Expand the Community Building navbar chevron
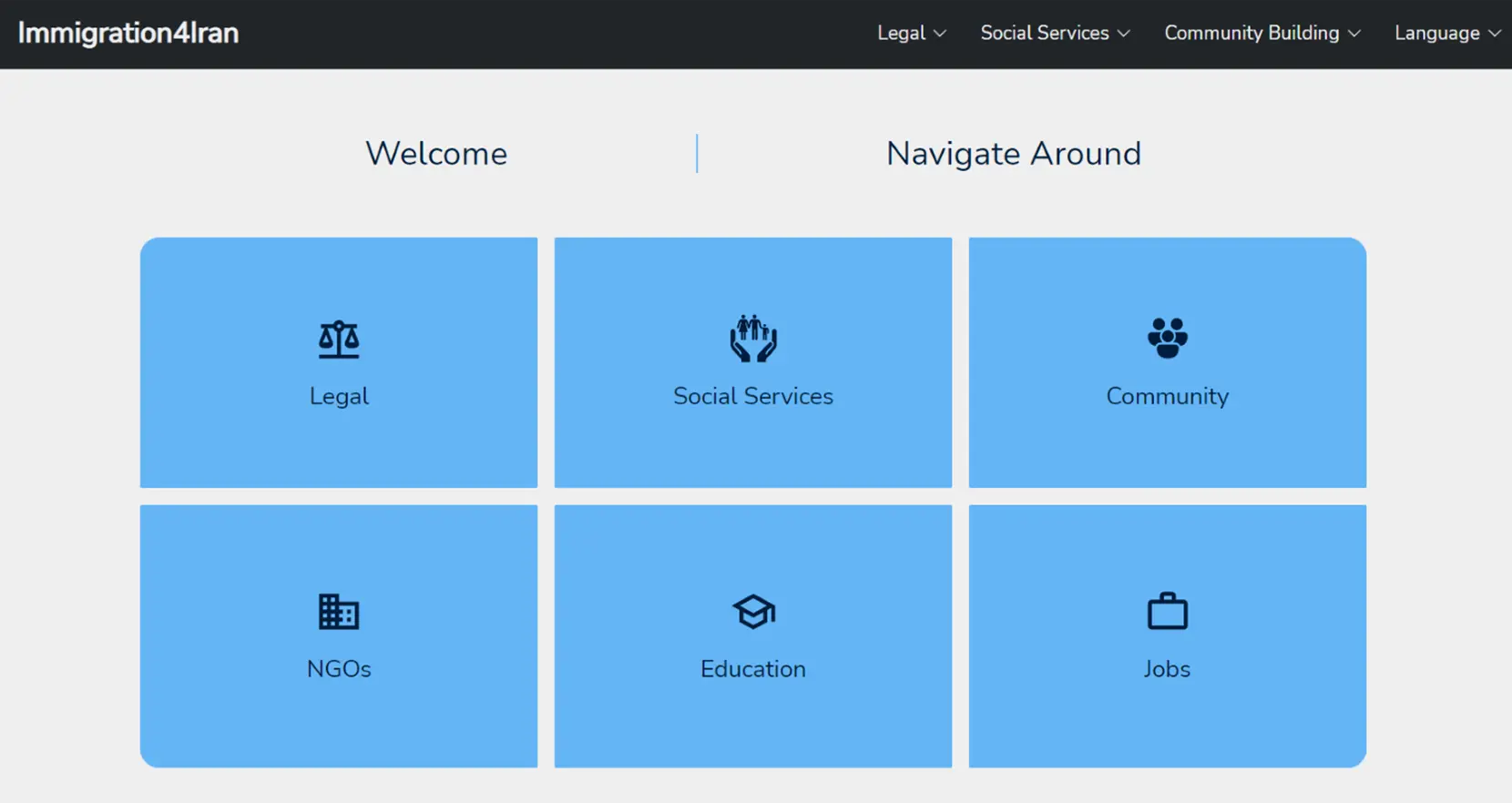 [x=1354, y=34]
